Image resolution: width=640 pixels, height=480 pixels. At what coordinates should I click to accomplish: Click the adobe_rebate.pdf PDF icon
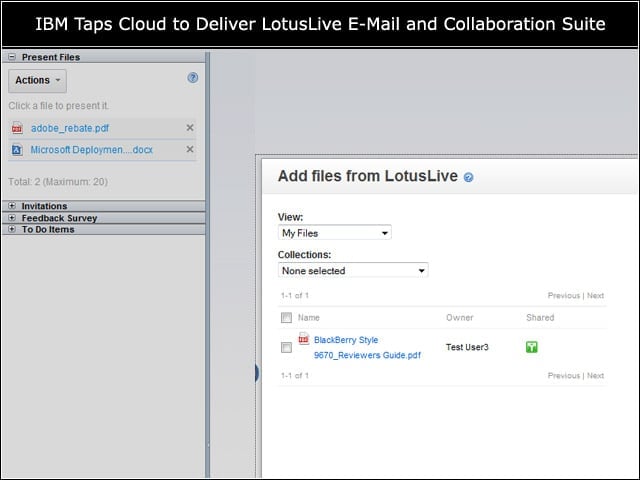click(17, 128)
